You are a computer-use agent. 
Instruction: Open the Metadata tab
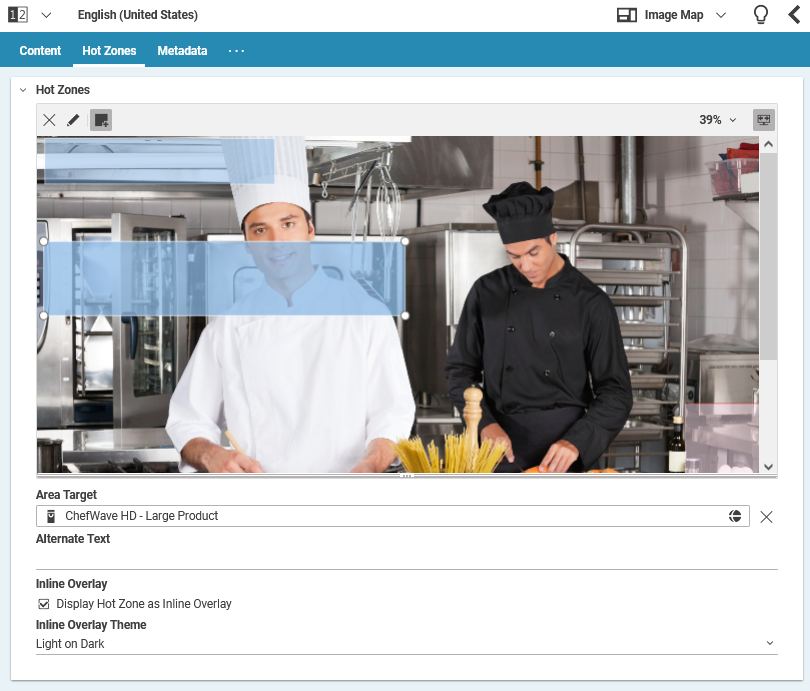(182, 50)
